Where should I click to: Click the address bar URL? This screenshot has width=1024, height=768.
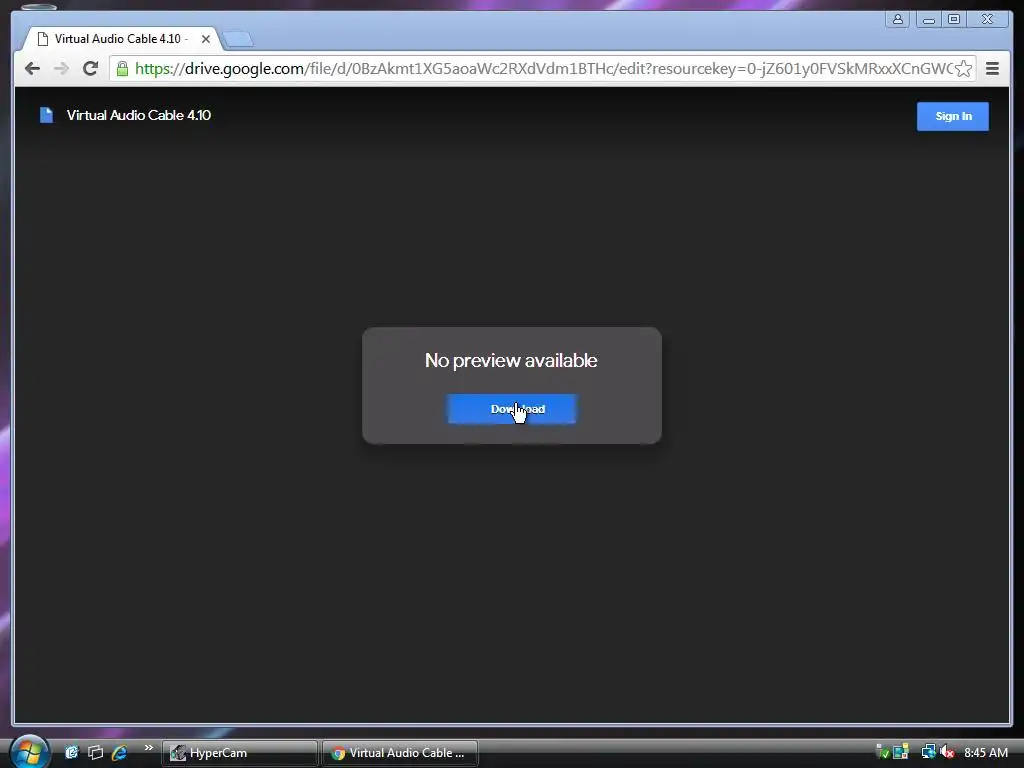click(543, 69)
